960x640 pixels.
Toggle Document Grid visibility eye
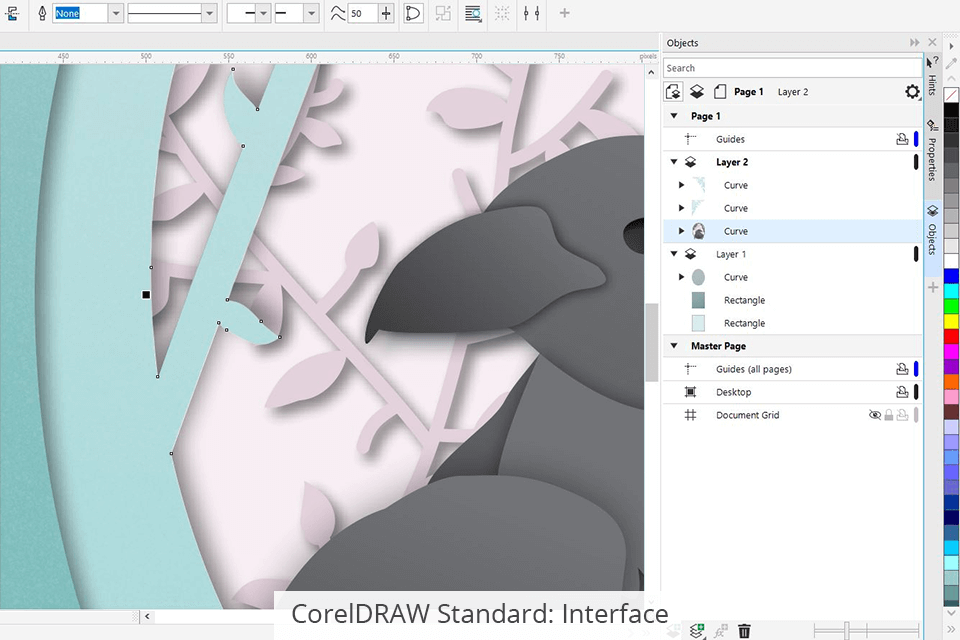point(875,415)
